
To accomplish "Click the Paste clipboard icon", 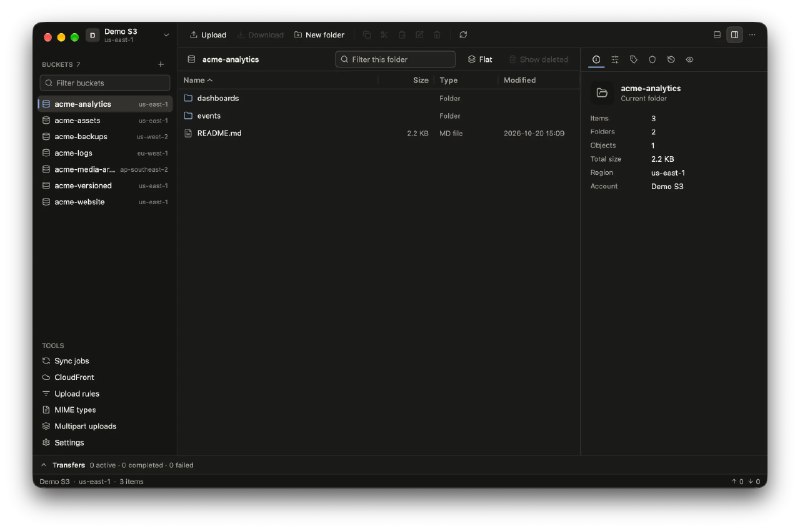I will 402,35.
